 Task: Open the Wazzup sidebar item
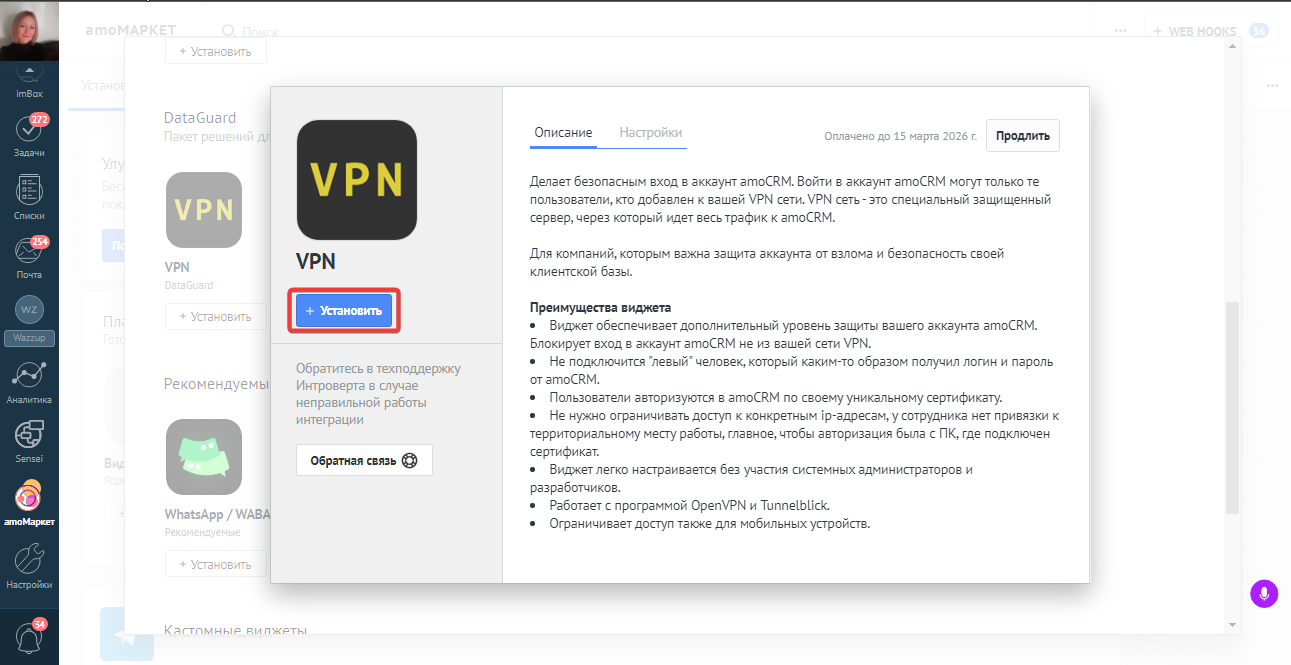point(29,320)
